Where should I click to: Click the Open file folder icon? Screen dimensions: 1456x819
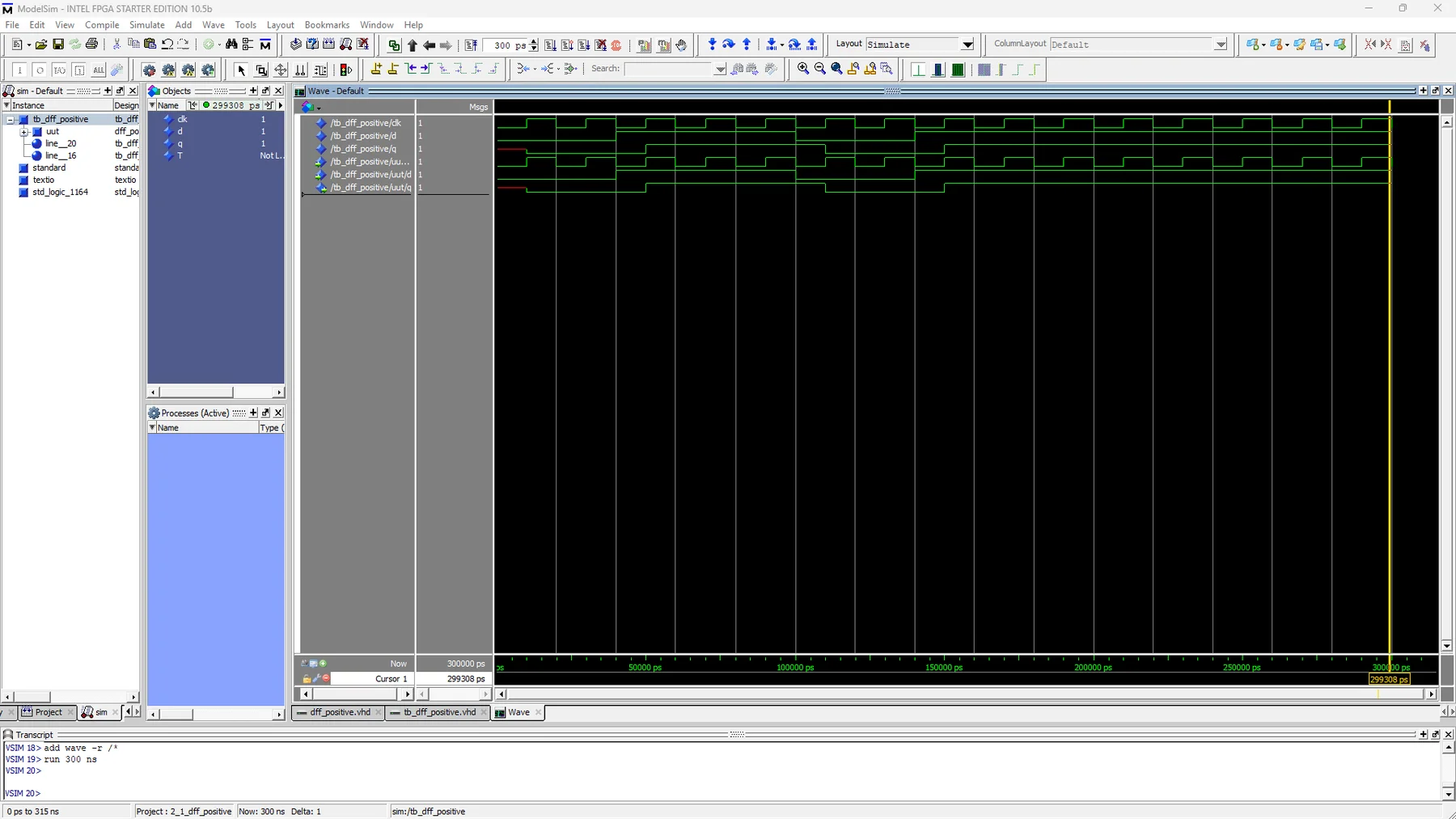click(x=40, y=45)
